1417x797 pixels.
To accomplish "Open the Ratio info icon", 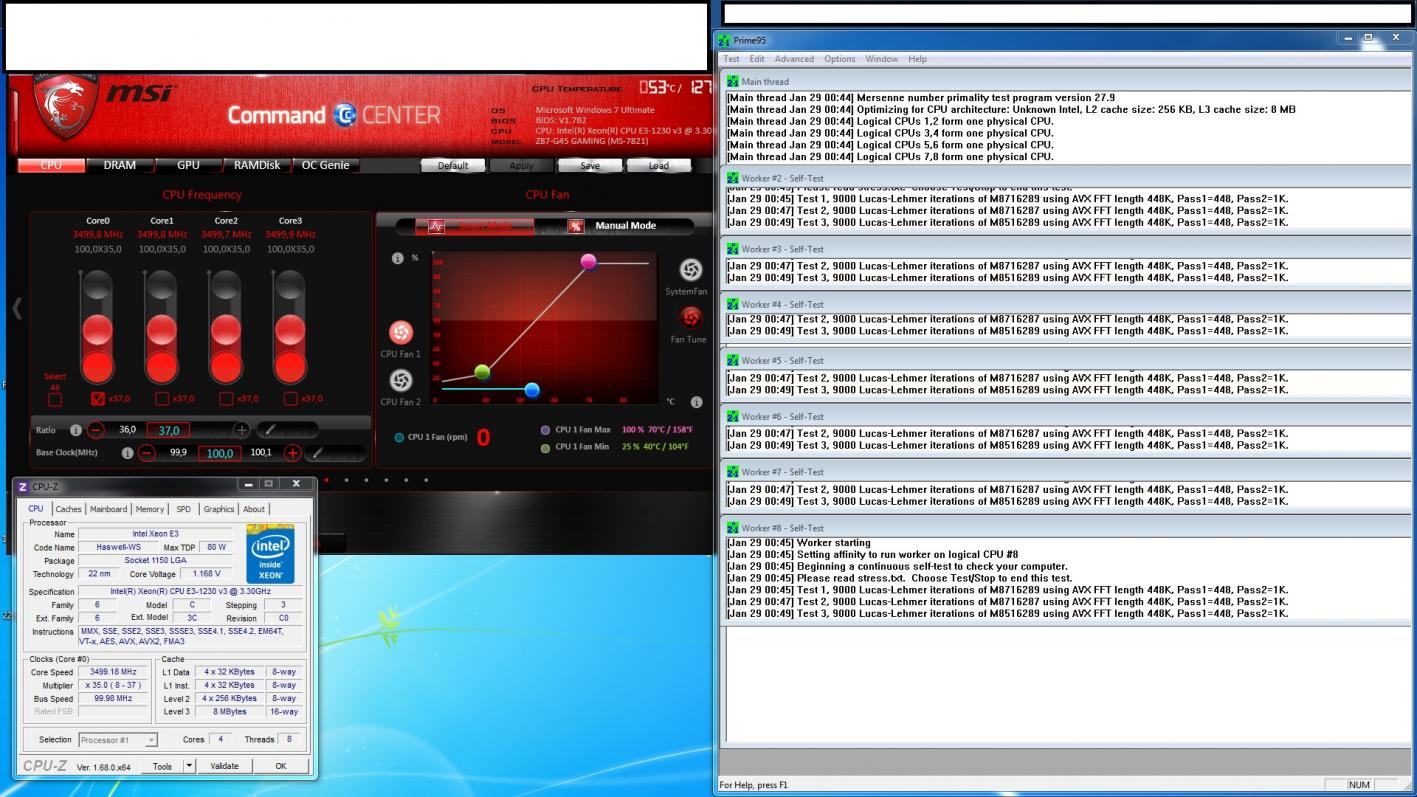I will point(76,430).
